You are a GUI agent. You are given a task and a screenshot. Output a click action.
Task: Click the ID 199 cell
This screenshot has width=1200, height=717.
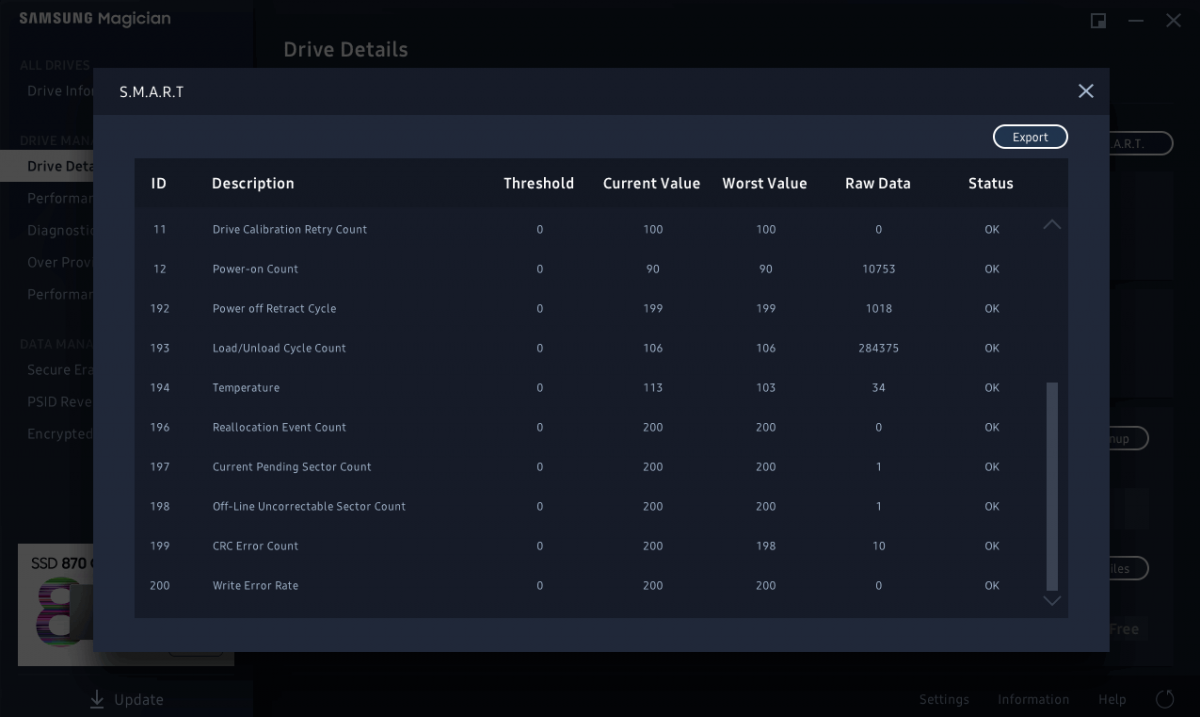pyautogui.click(x=160, y=546)
